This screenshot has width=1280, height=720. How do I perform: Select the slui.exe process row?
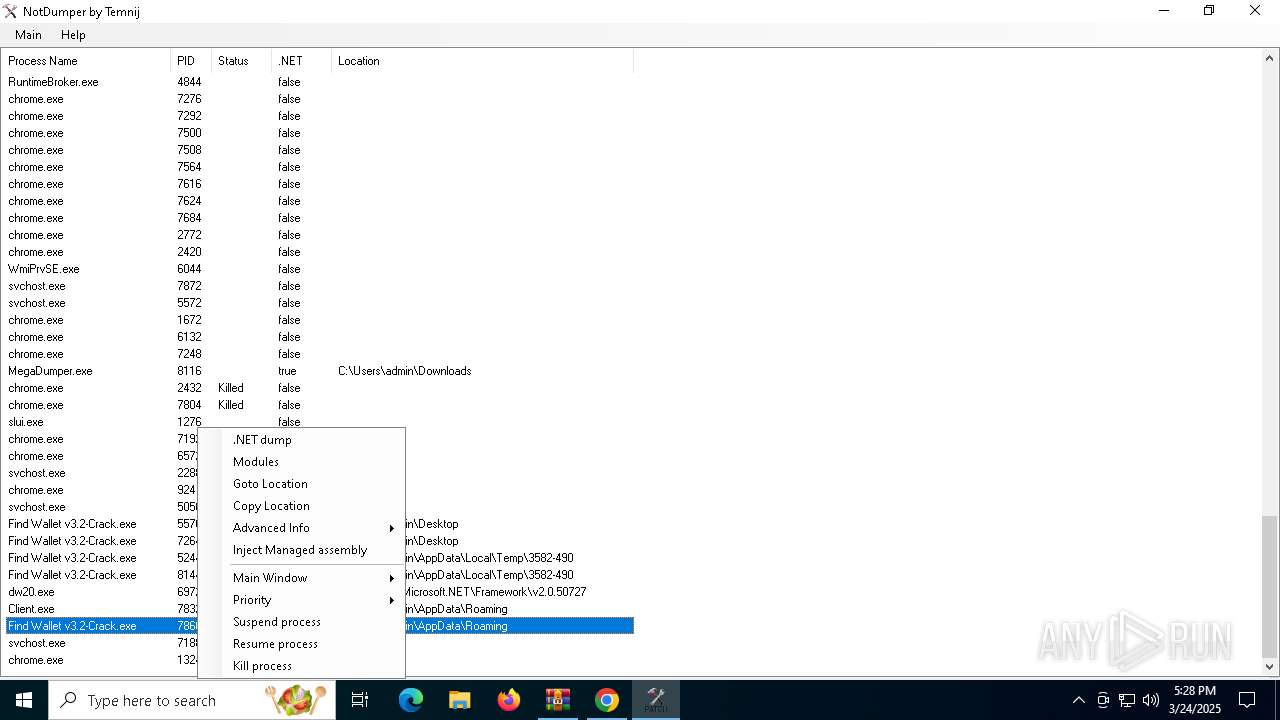coord(318,422)
